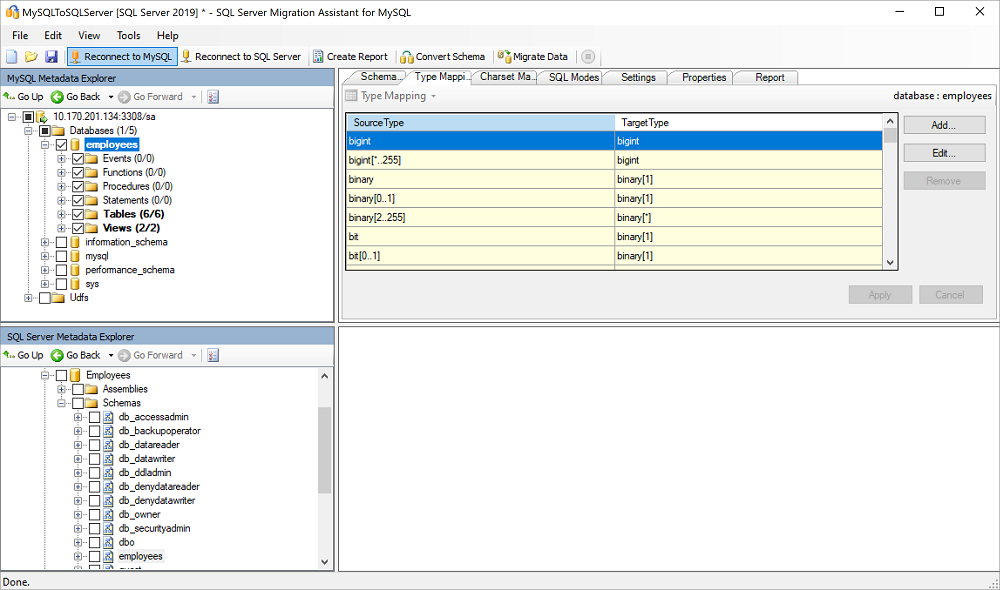Screen dimensions: 1000x590
Task: Check the db_owner schema checkbox
Action: click(92, 514)
